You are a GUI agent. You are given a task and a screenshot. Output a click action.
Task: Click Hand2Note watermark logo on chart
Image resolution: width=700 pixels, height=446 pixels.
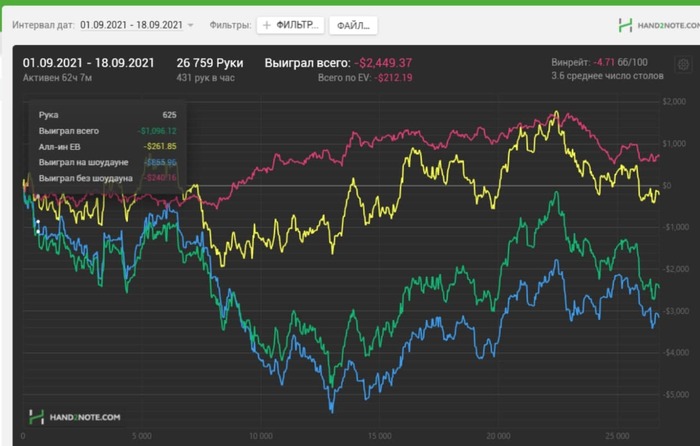[75, 417]
